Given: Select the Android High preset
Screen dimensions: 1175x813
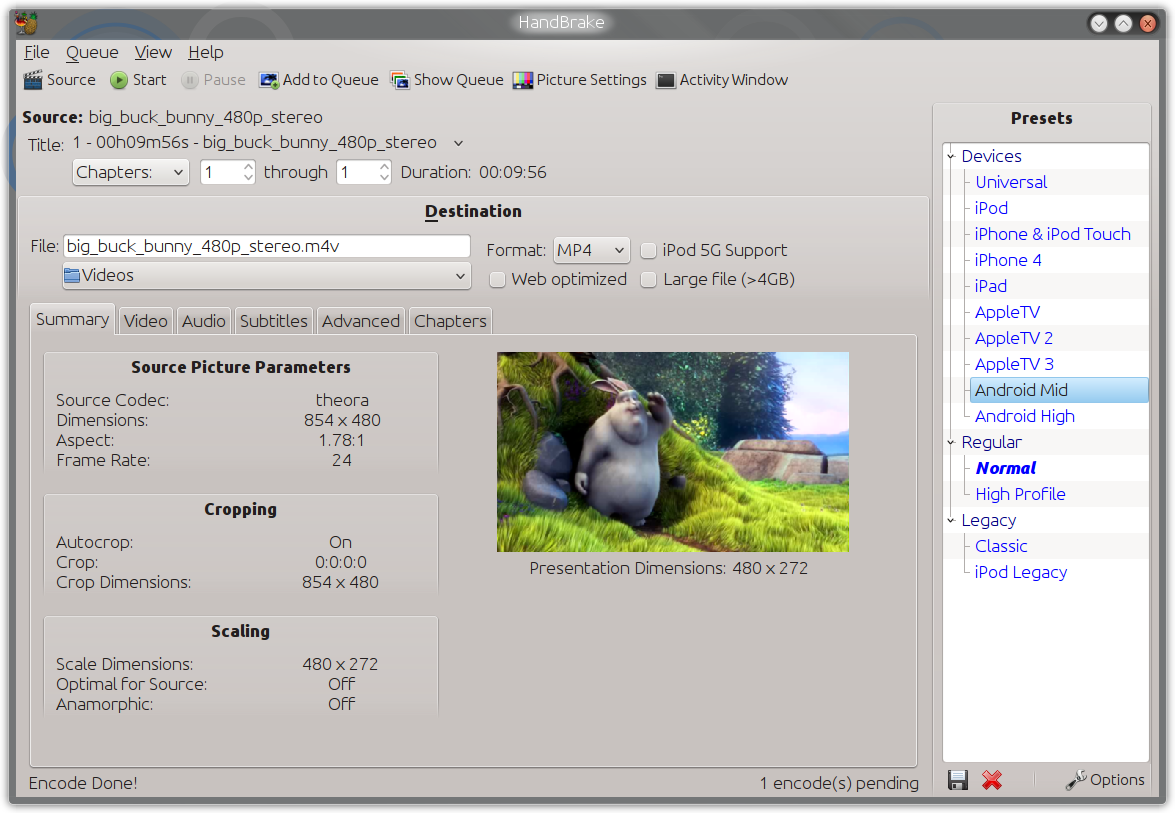Looking at the screenshot, I should [1024, 417].
